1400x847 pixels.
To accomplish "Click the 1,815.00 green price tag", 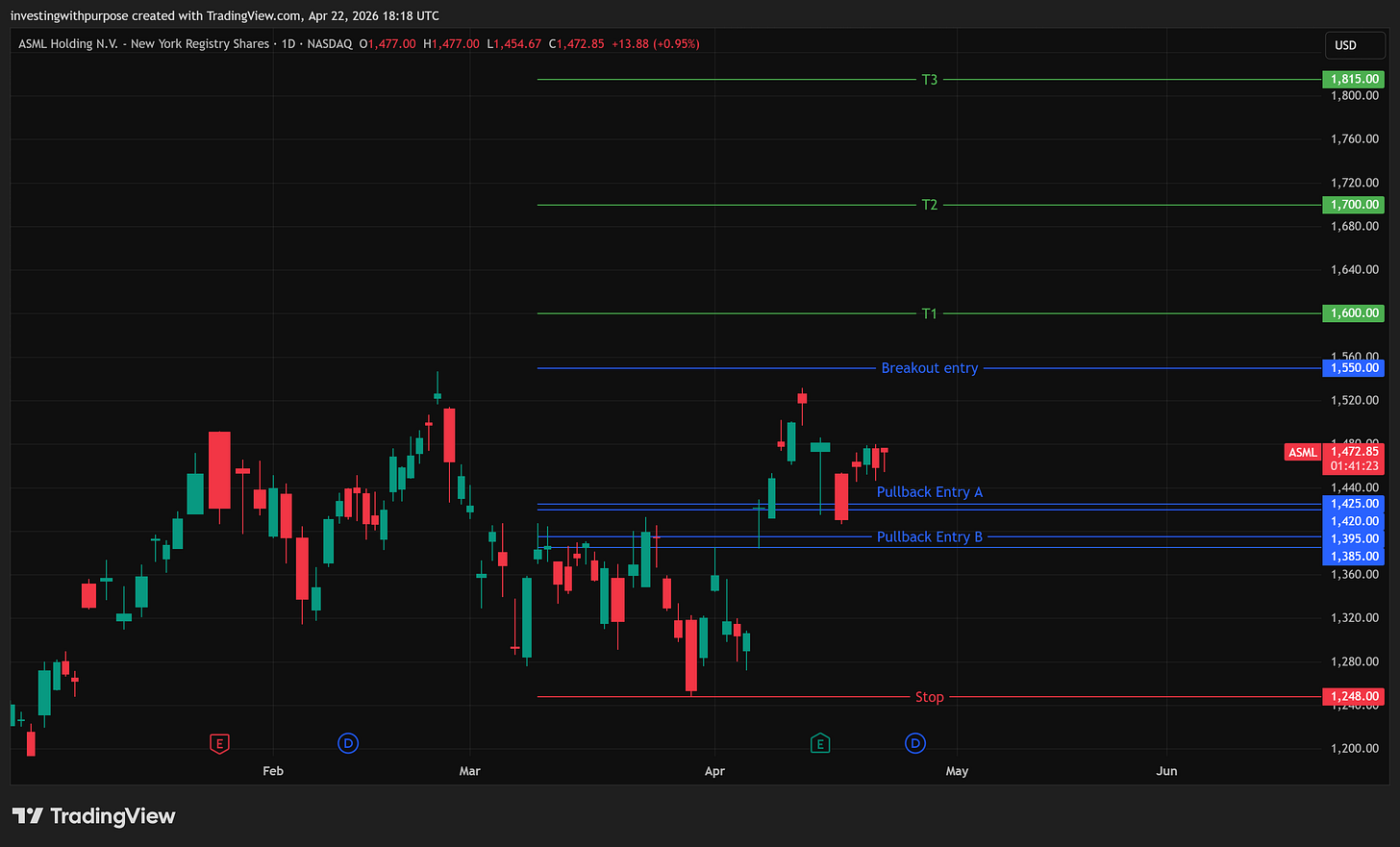I will pyautogui.click(x=1354, y=80).
